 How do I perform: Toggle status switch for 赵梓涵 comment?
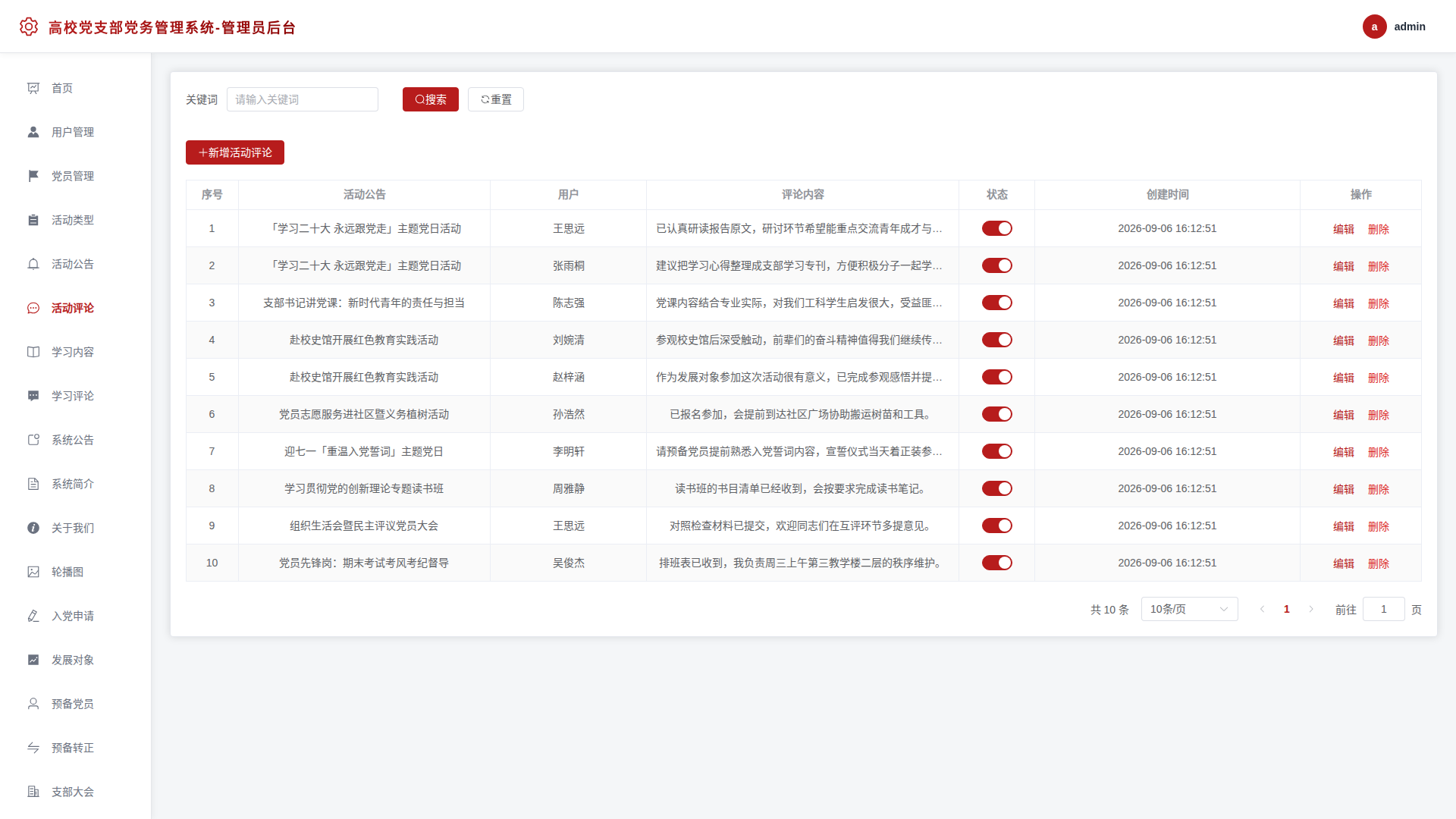pos(997,377)
